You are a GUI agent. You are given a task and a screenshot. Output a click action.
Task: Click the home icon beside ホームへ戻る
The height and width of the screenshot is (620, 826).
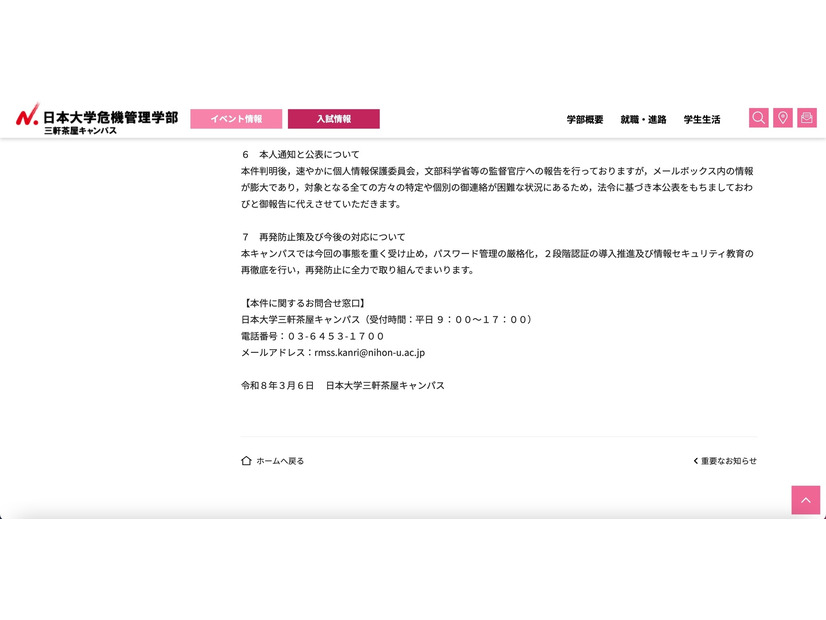243,461
